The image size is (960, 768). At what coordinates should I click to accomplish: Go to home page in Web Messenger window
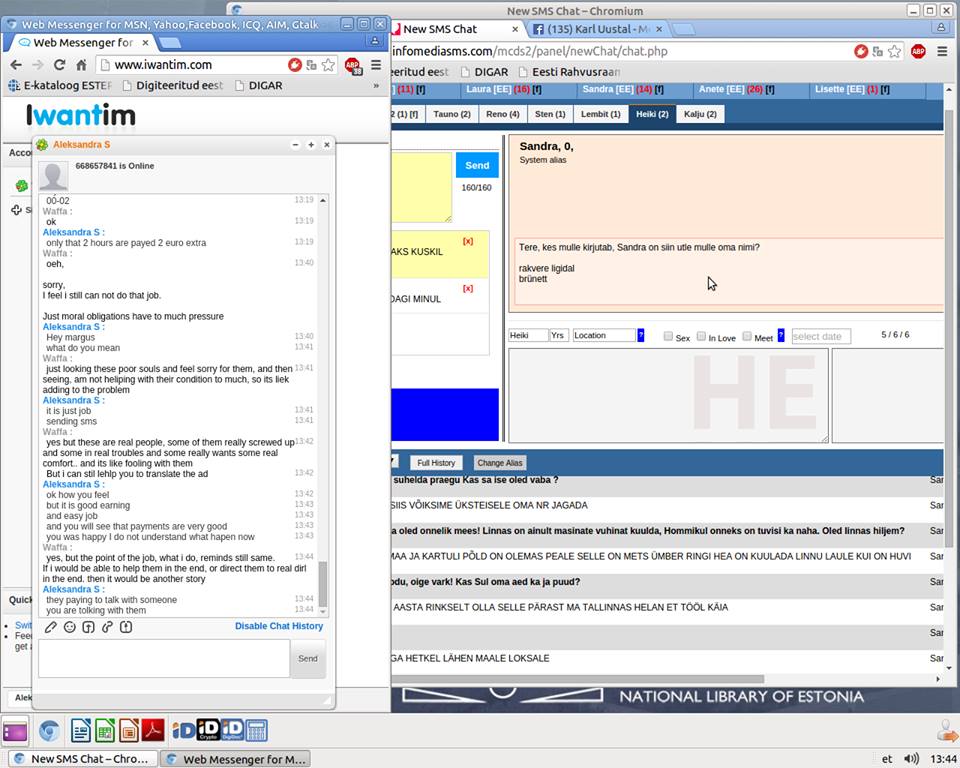81,65
